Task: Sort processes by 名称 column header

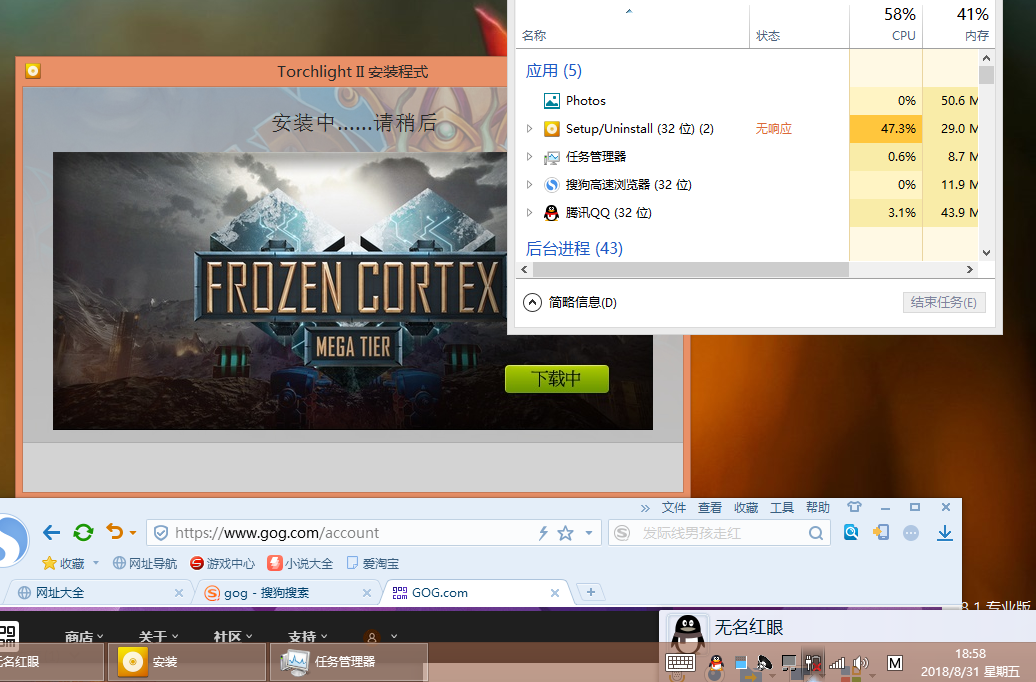Action: [x=632, y=26]
